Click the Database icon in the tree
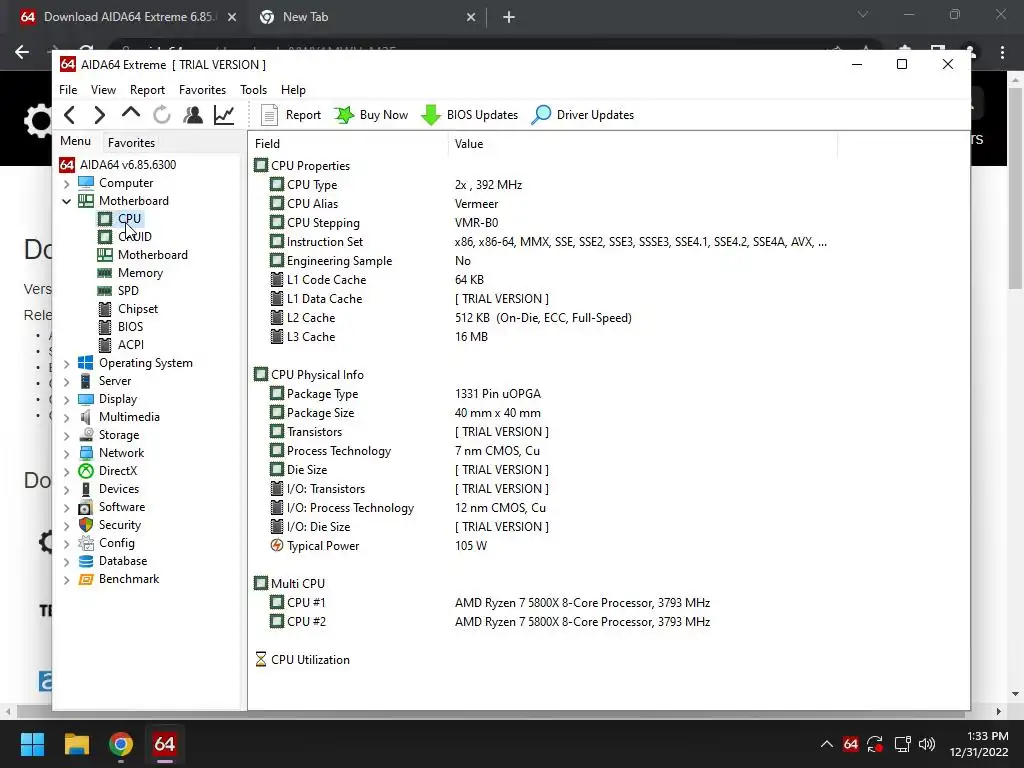 pyautogui.click(x=86, y=561)
